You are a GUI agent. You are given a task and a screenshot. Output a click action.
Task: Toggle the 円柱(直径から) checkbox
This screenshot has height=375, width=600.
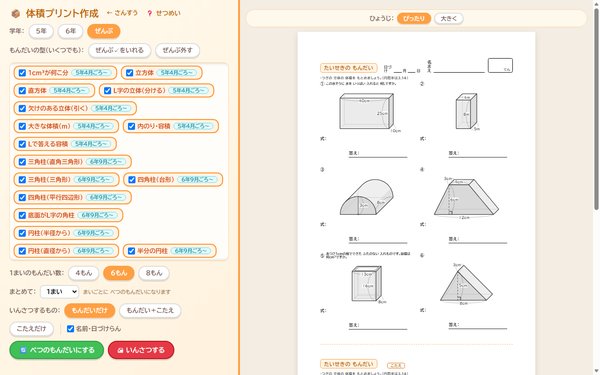pos(22,251)
